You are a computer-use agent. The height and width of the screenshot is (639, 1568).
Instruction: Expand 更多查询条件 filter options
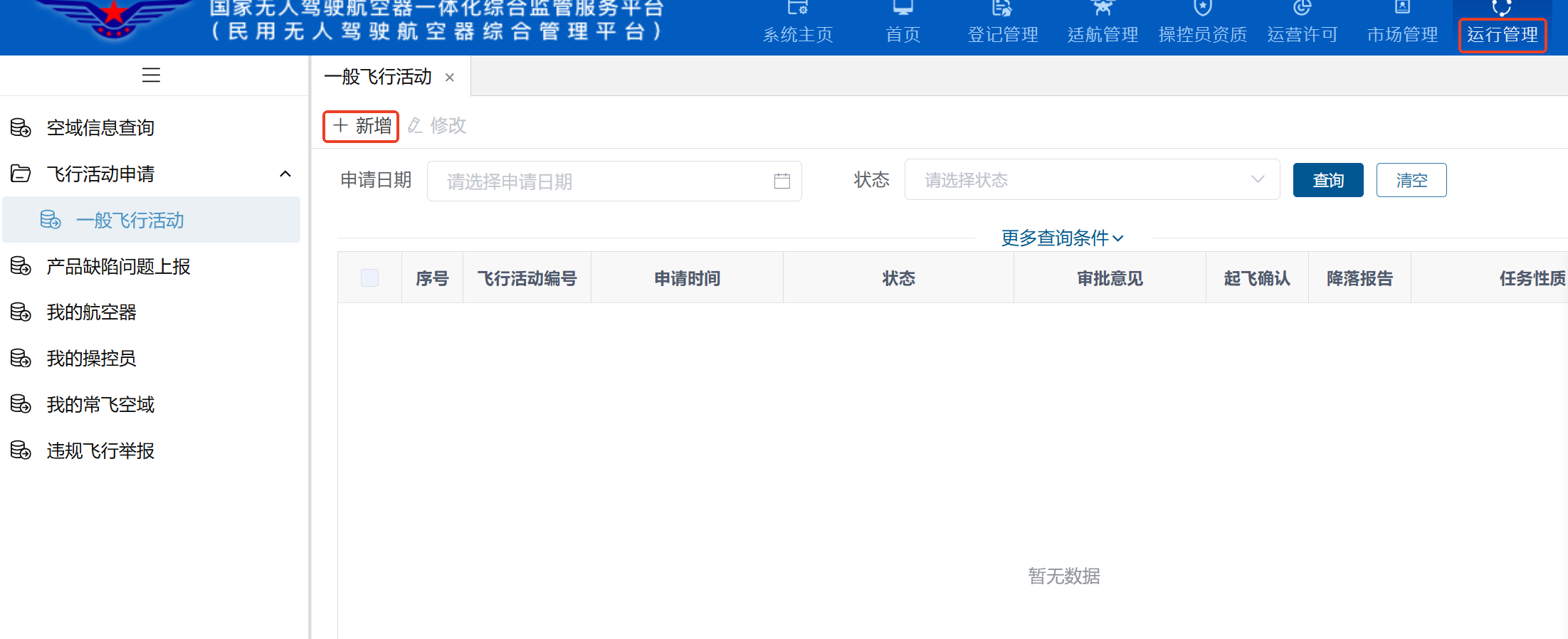tap(1062, 238)
